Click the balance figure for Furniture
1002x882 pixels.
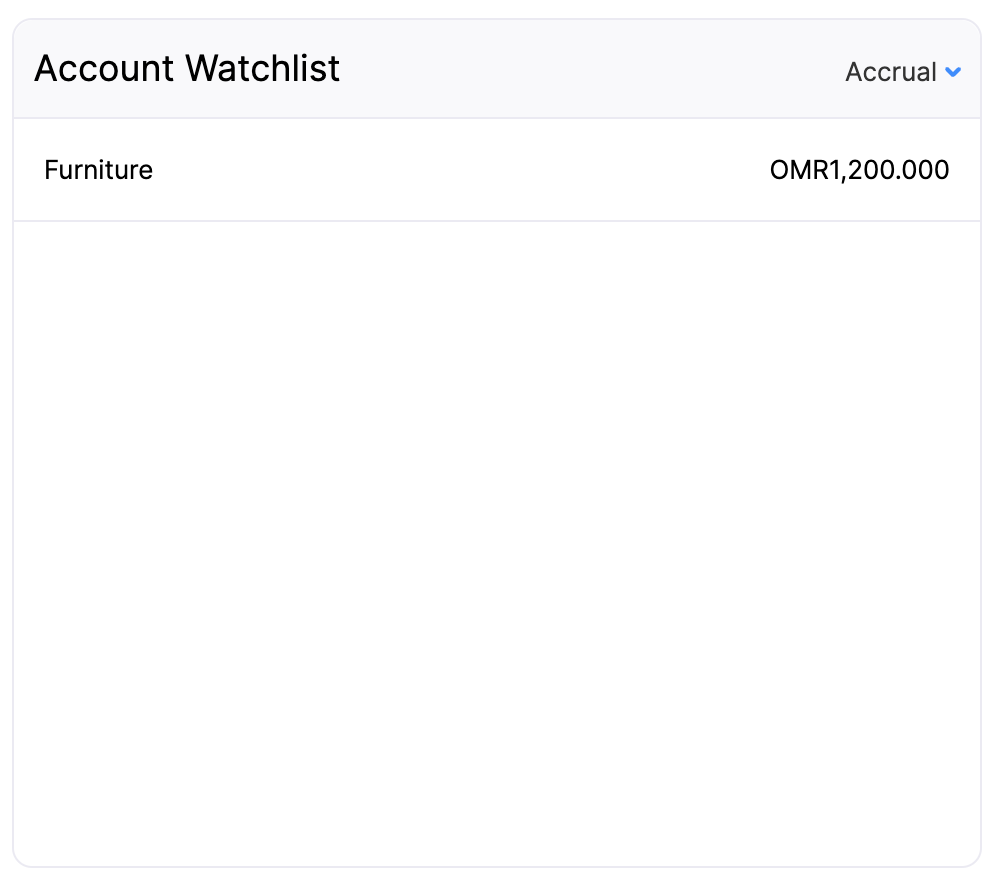click(859, 170)
